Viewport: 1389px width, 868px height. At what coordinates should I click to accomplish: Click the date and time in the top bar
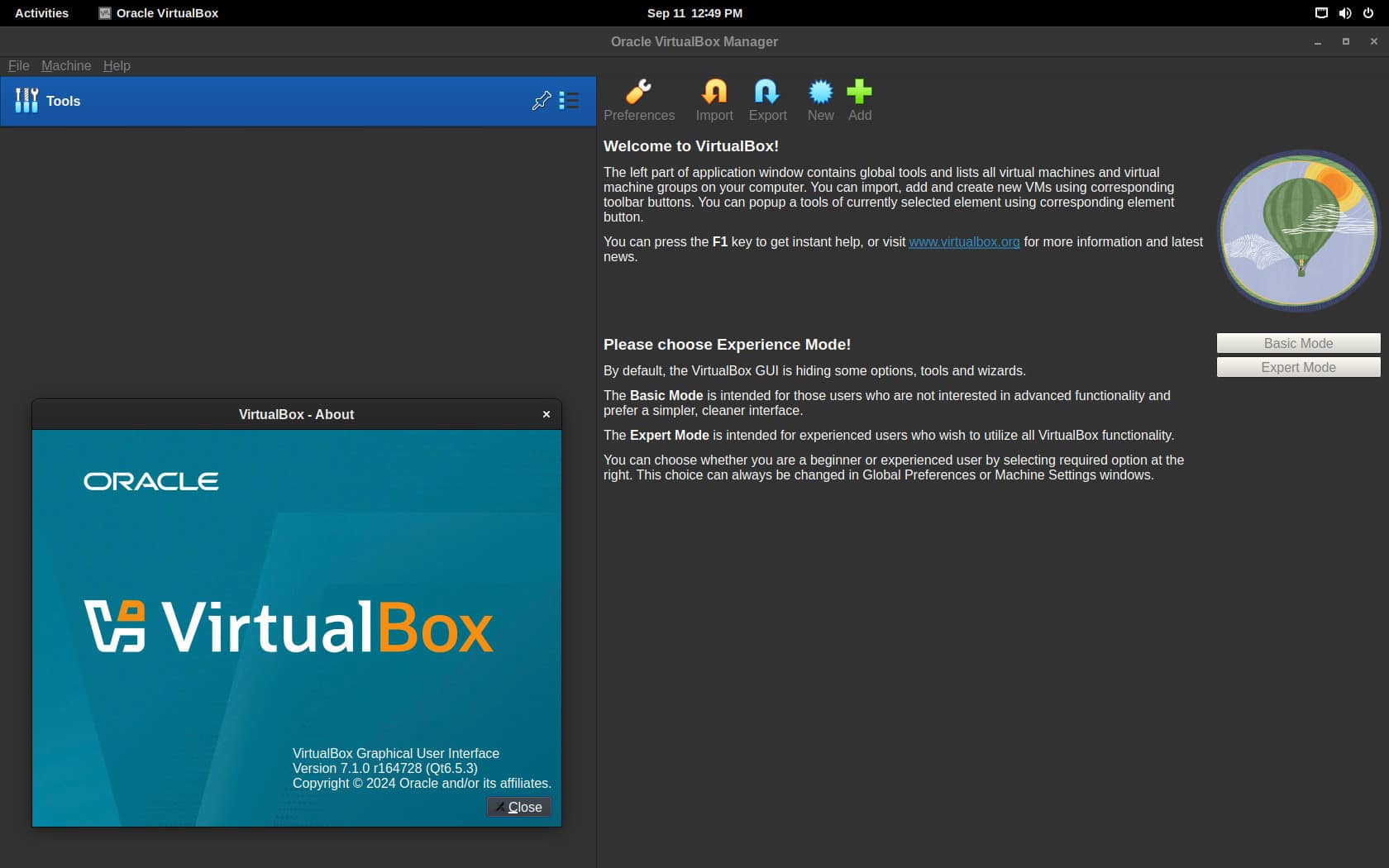pyautogui.click(x=694, y=12)
